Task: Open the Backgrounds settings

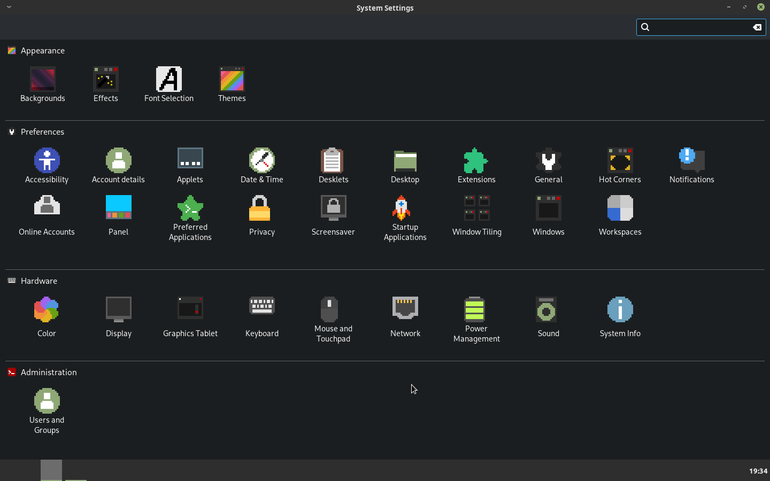Action: (x=43, y=85)
